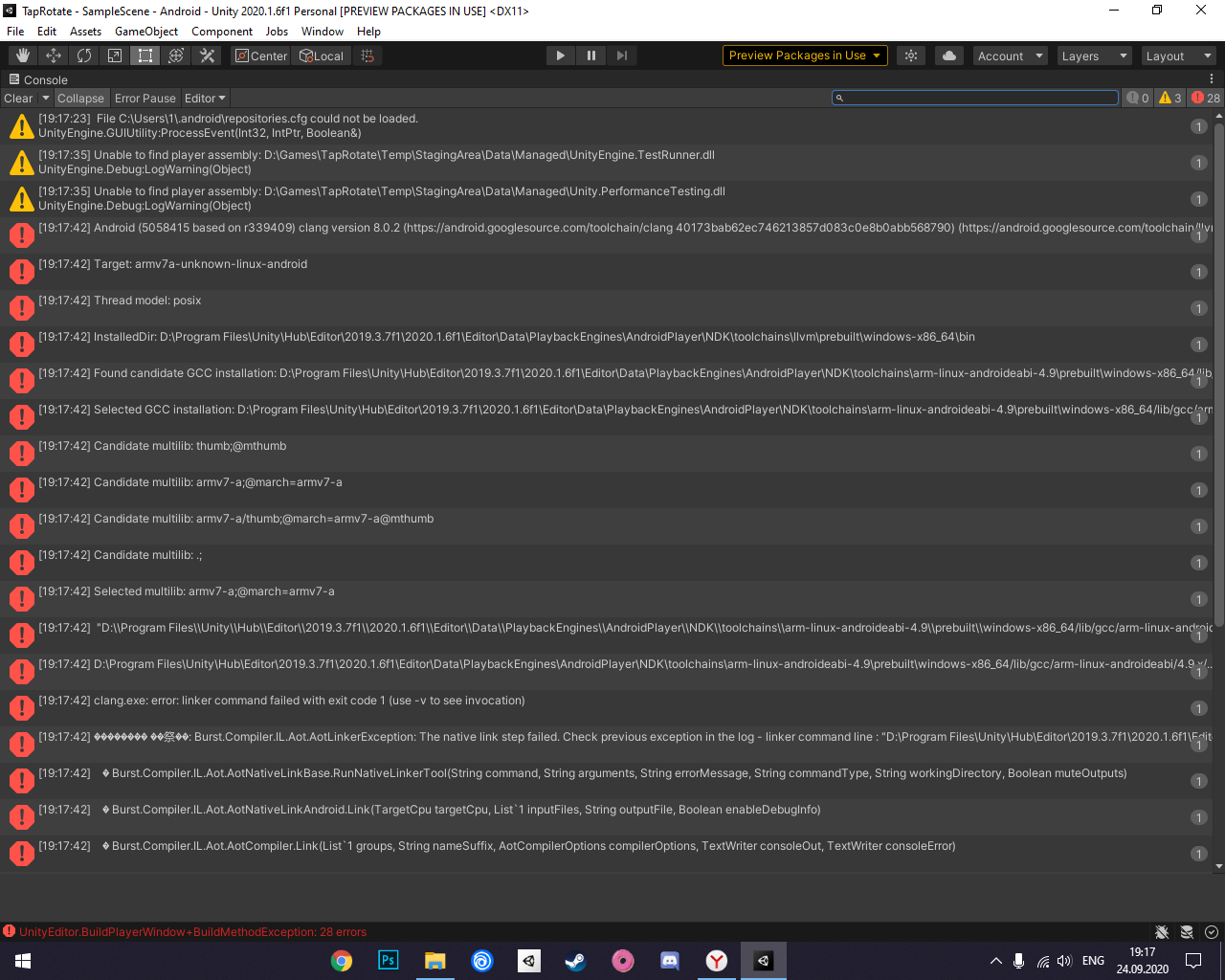Select Target armv7a-unknown-linux-android error
1225x980 pixels.
[605, 272]
